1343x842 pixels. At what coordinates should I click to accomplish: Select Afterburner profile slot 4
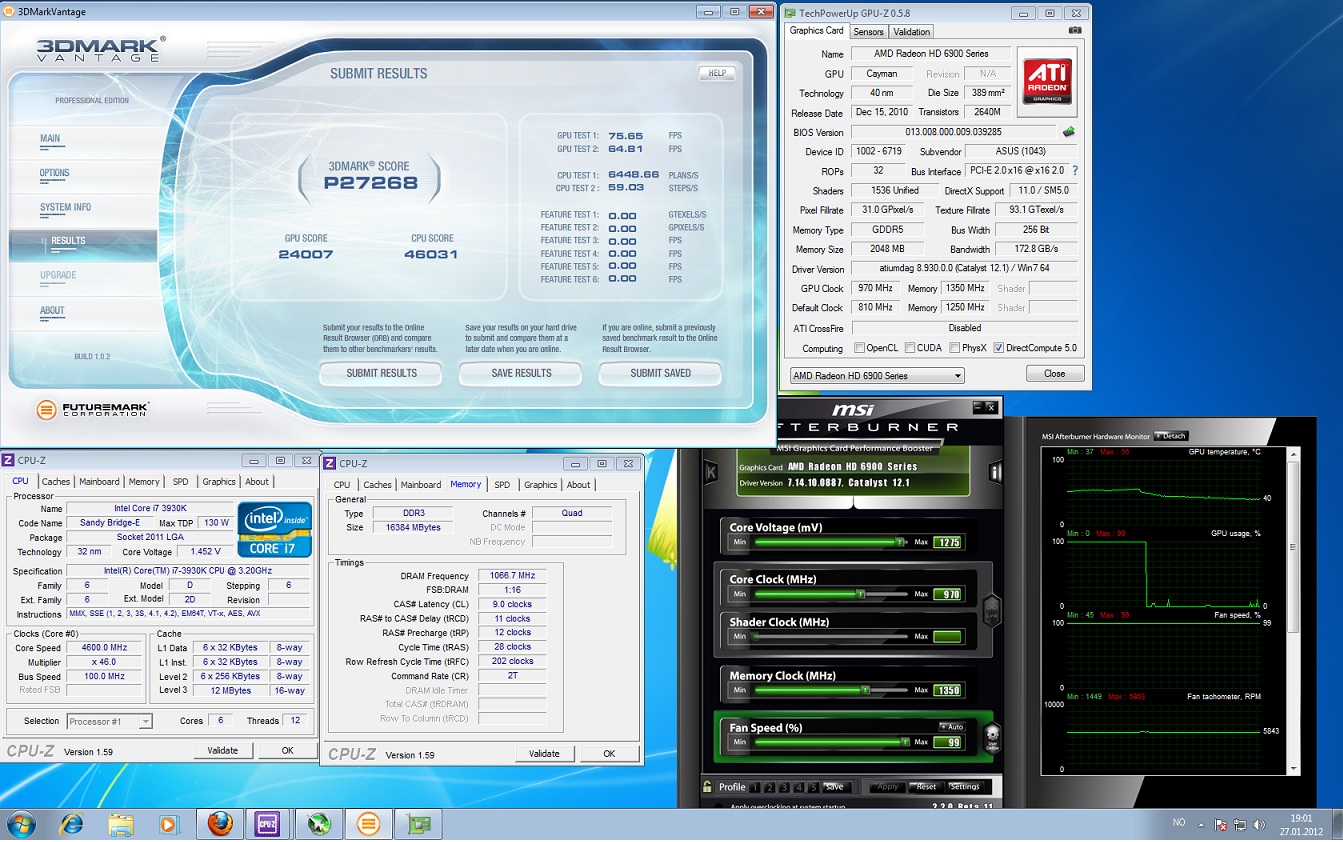[799, 787]
